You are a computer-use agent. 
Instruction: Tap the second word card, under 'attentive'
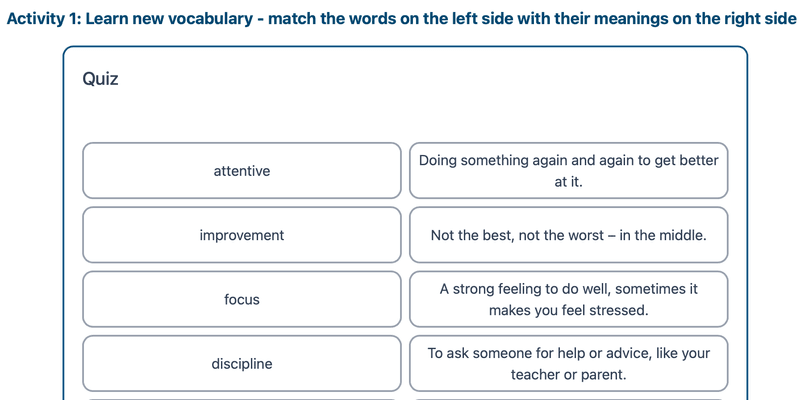[241, 235]
